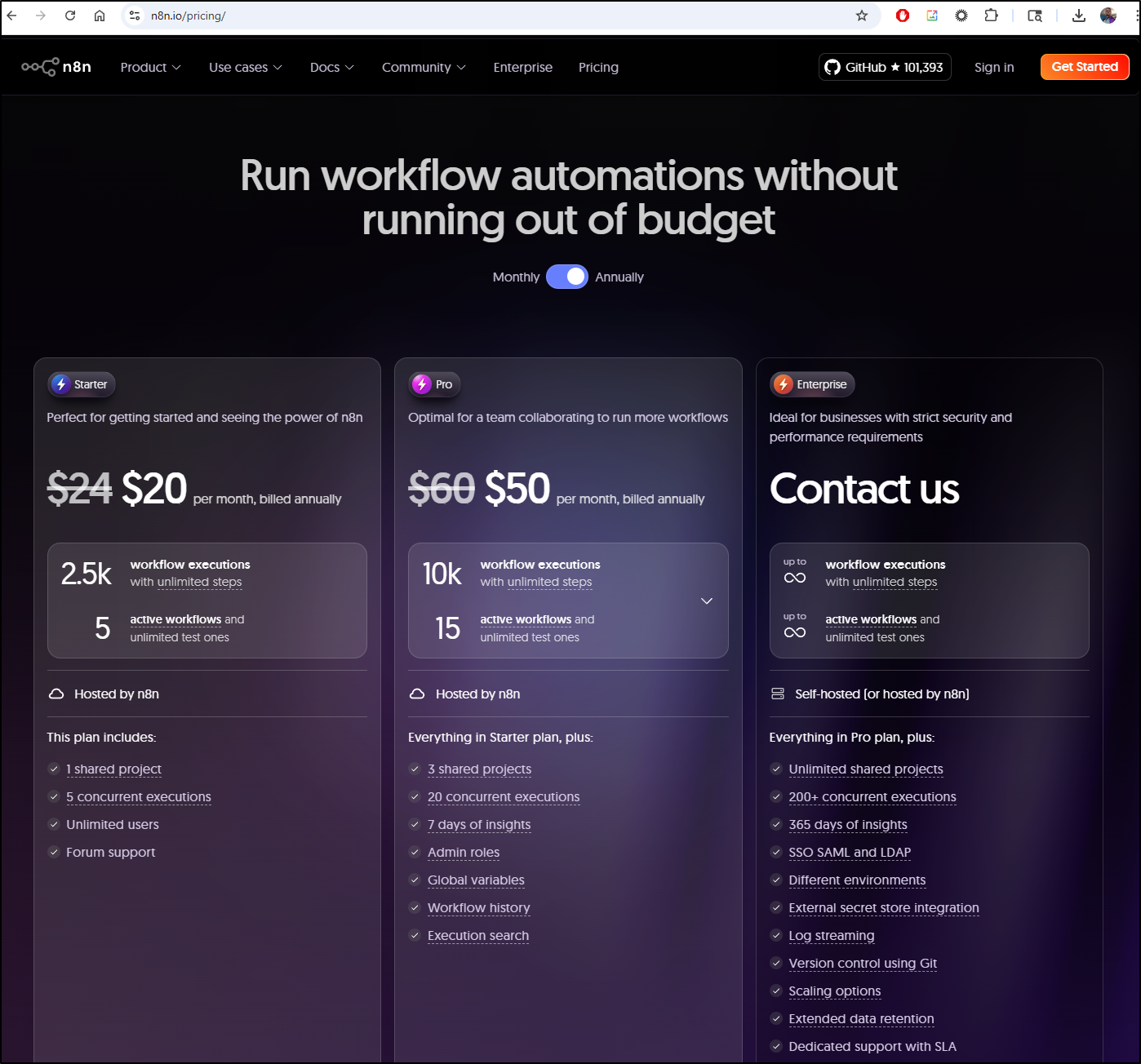Select Annually billing label
The image size is (1141, 1064).
pyautogui.click(x=619, y=277)
